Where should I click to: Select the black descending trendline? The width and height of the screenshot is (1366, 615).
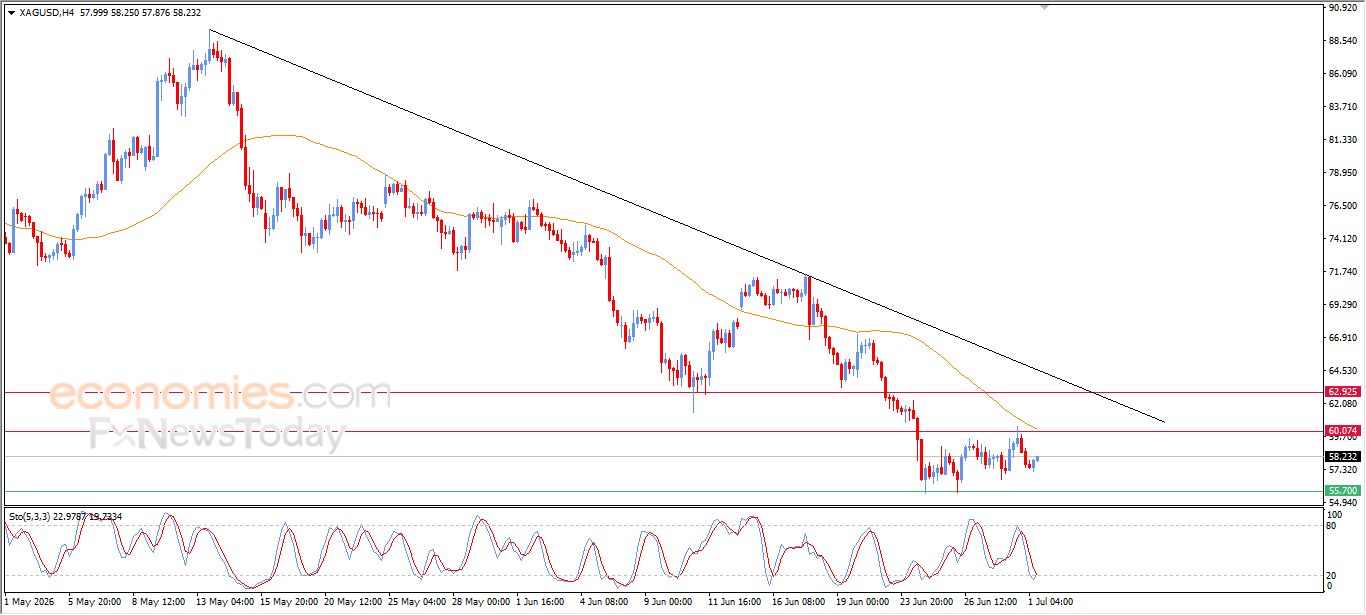pyautogui.click(x=687, y=226)
